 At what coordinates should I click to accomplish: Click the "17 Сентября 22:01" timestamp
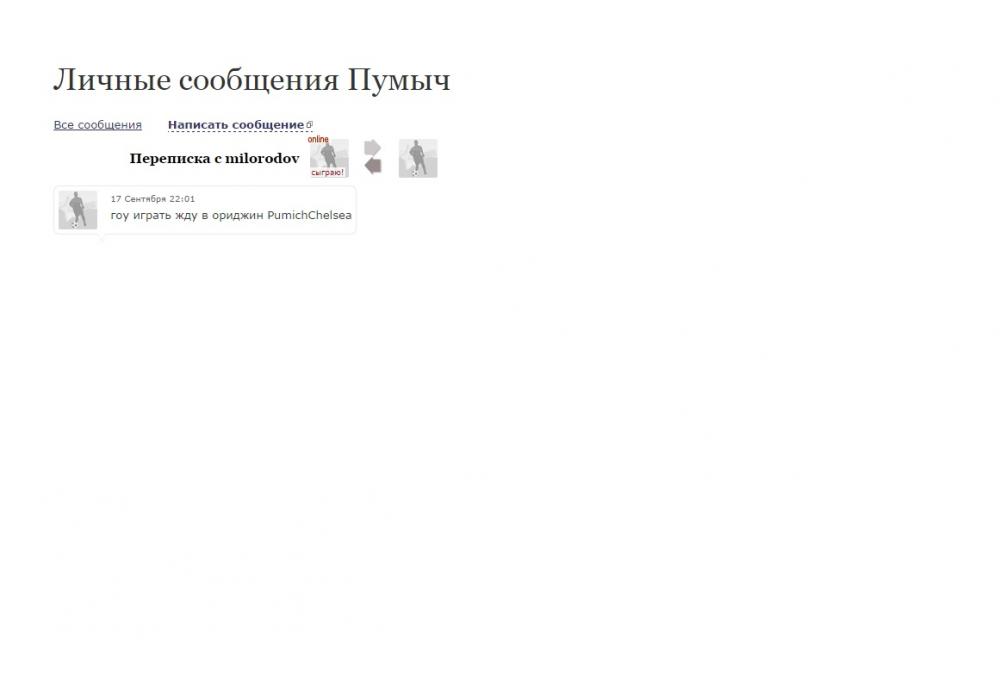tap(153, 199)
